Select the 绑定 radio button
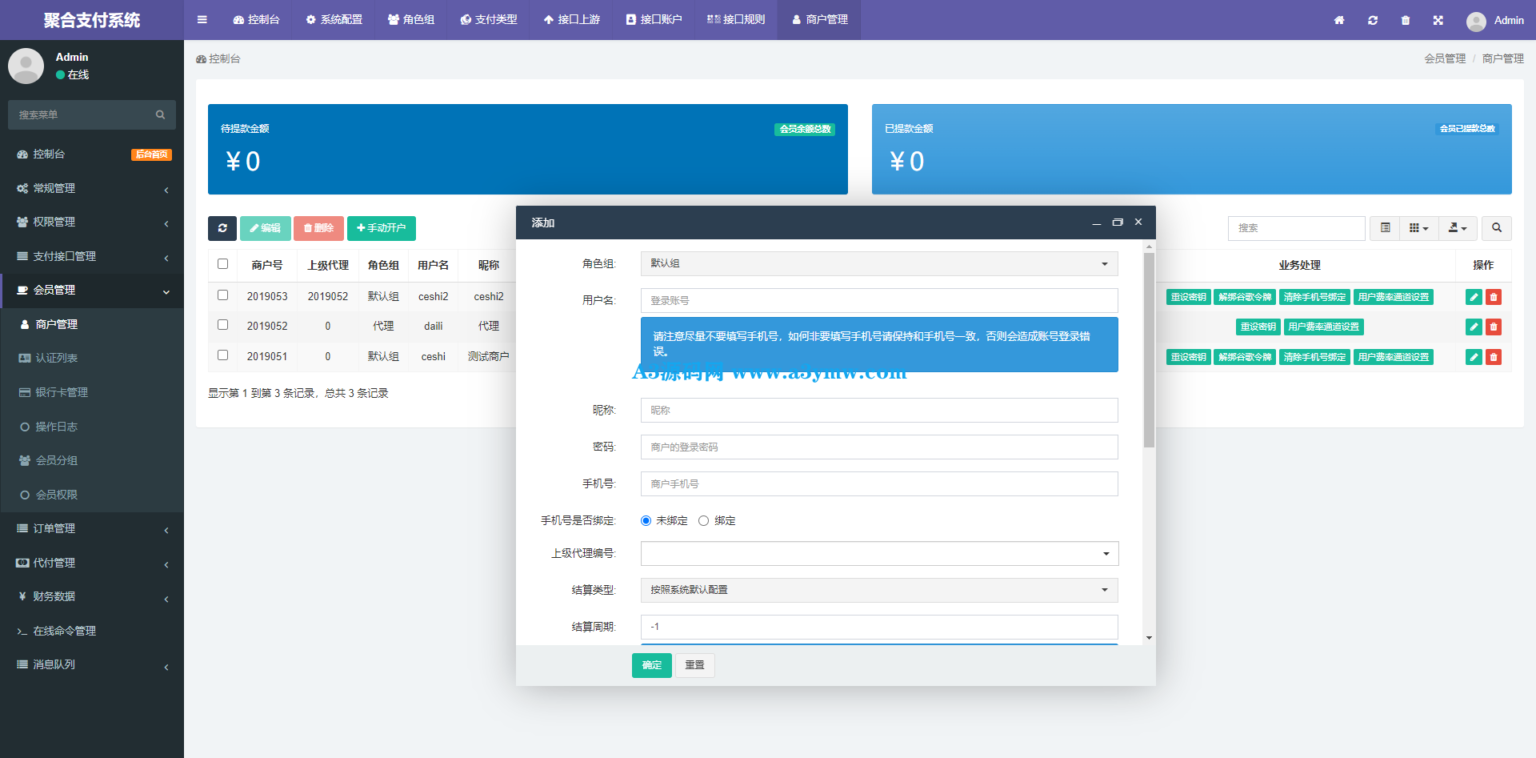This screenshot has width=1536, height=758. [x=704, y=521]
